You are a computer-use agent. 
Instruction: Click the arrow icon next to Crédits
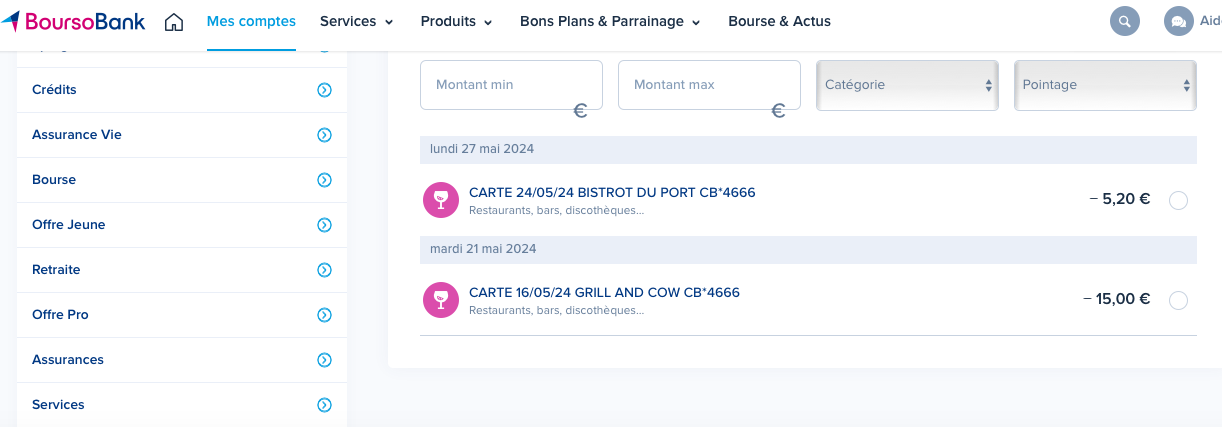pyautogui.click(x=324, y=90)
